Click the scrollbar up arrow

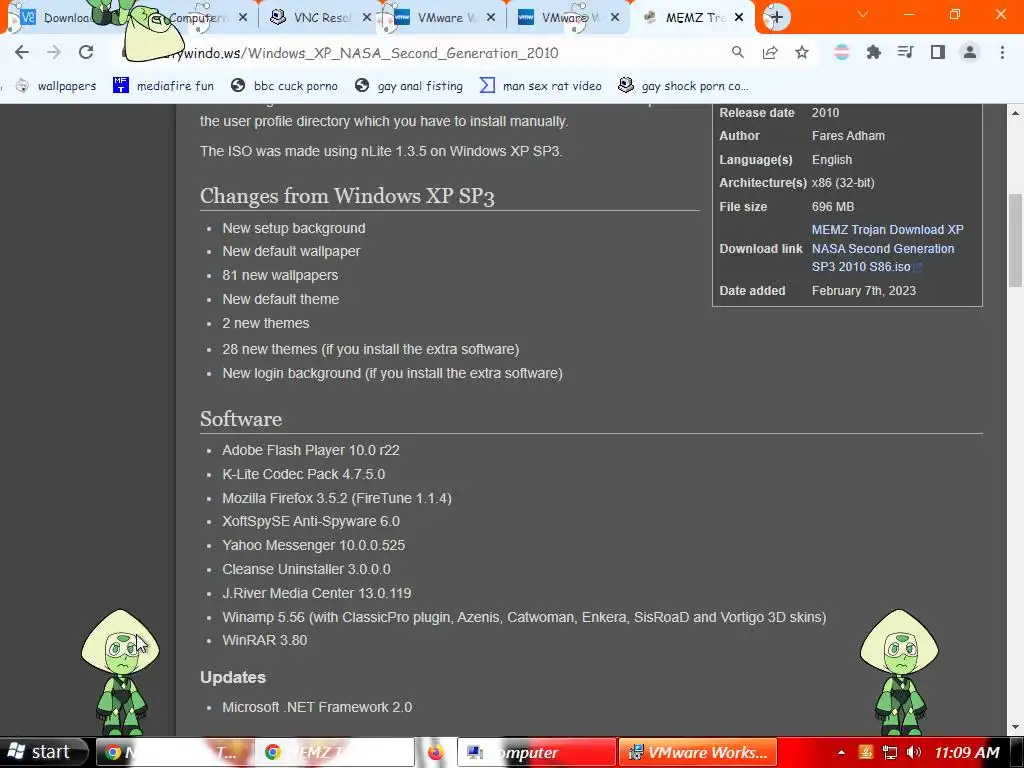pos(1016,113)
